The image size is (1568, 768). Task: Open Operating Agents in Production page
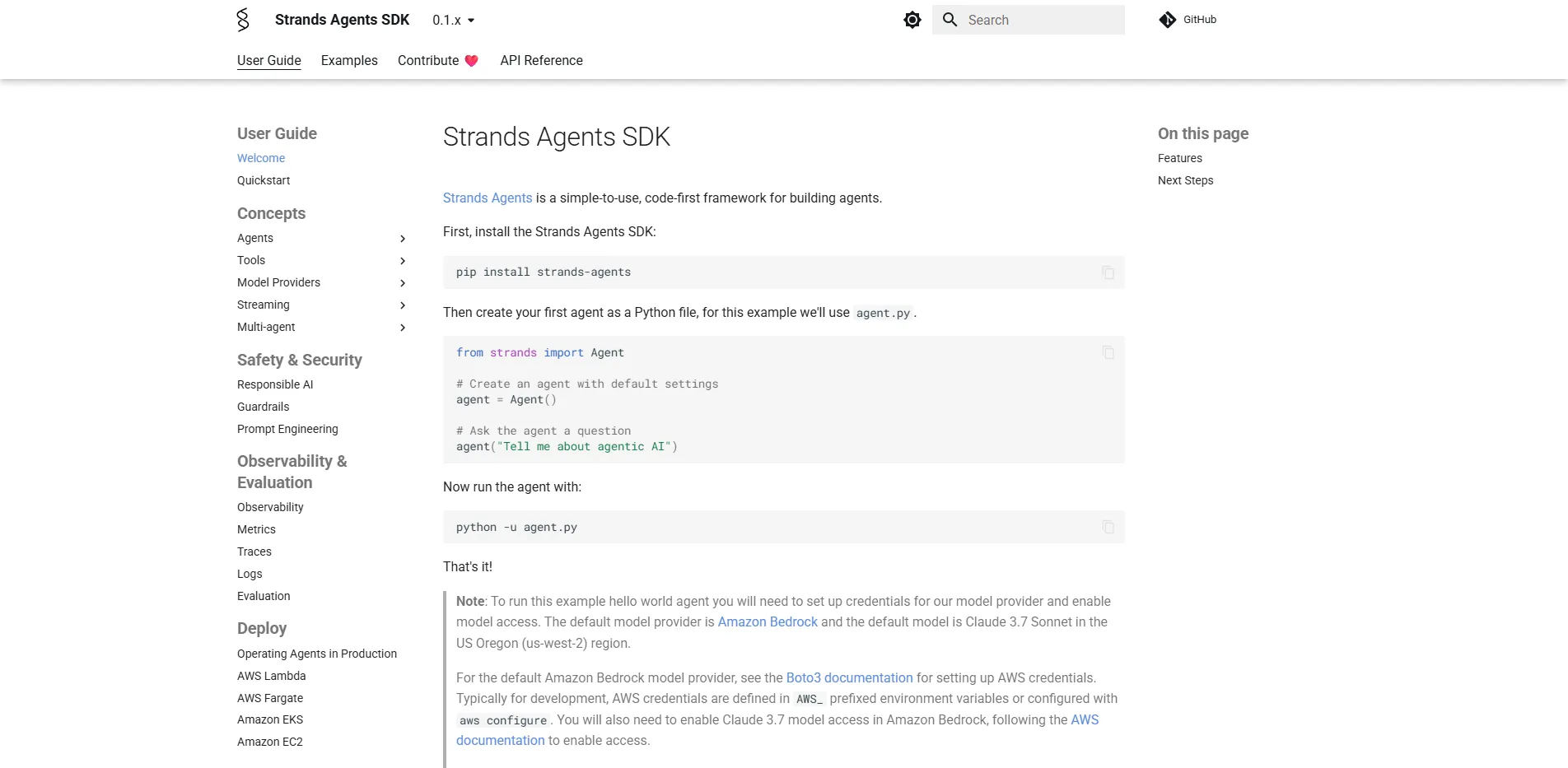click(x=317, y=654)
